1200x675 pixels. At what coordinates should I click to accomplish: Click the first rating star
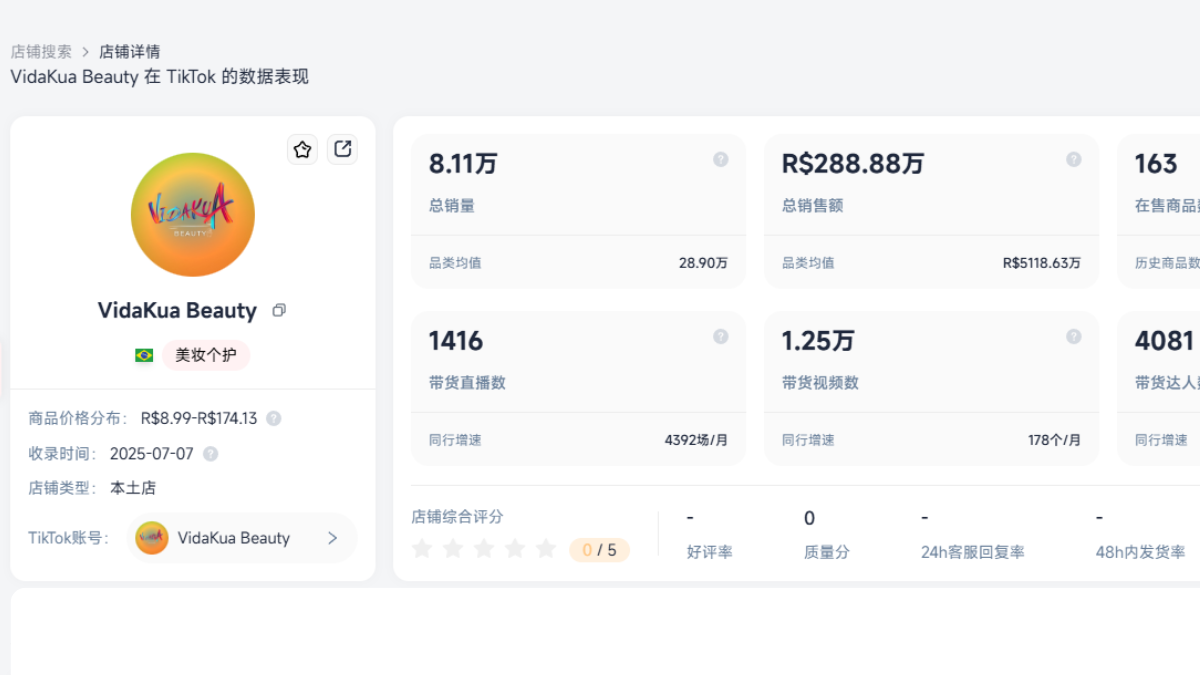pyautogui.click(x=422, y=549)
